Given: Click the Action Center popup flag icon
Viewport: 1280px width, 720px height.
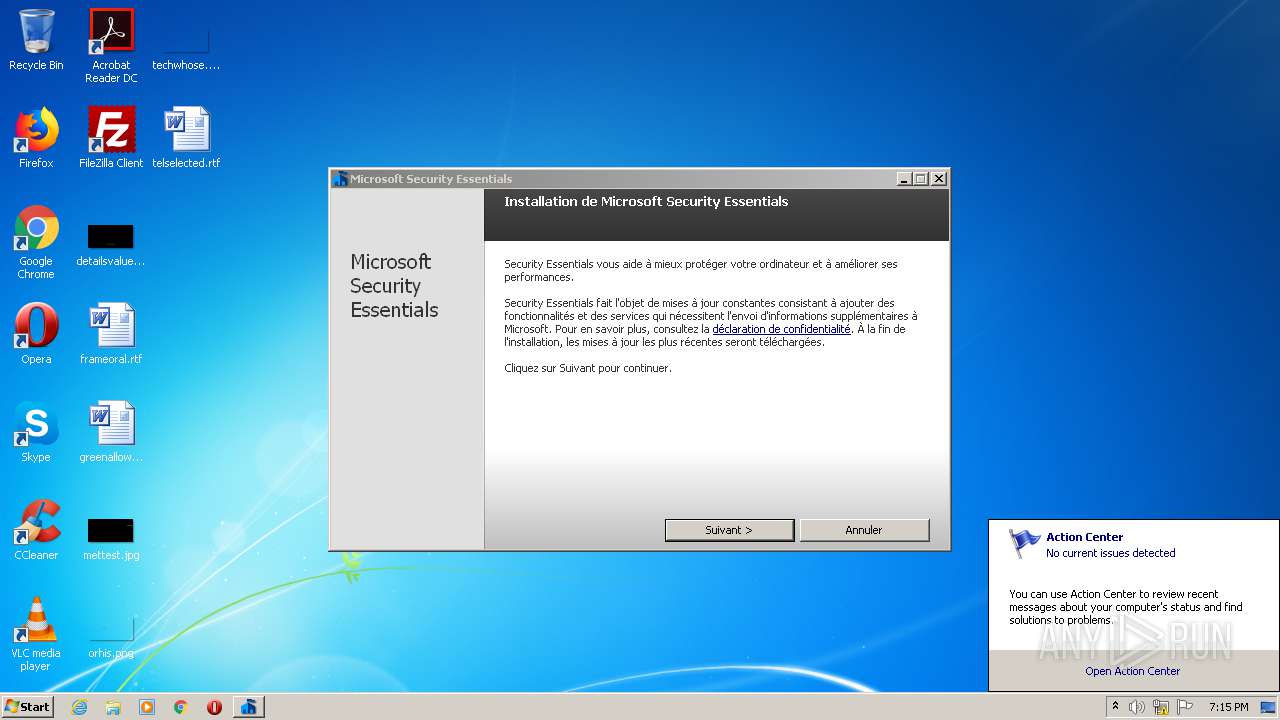Looking at the screenshot, I should 1025,543.
